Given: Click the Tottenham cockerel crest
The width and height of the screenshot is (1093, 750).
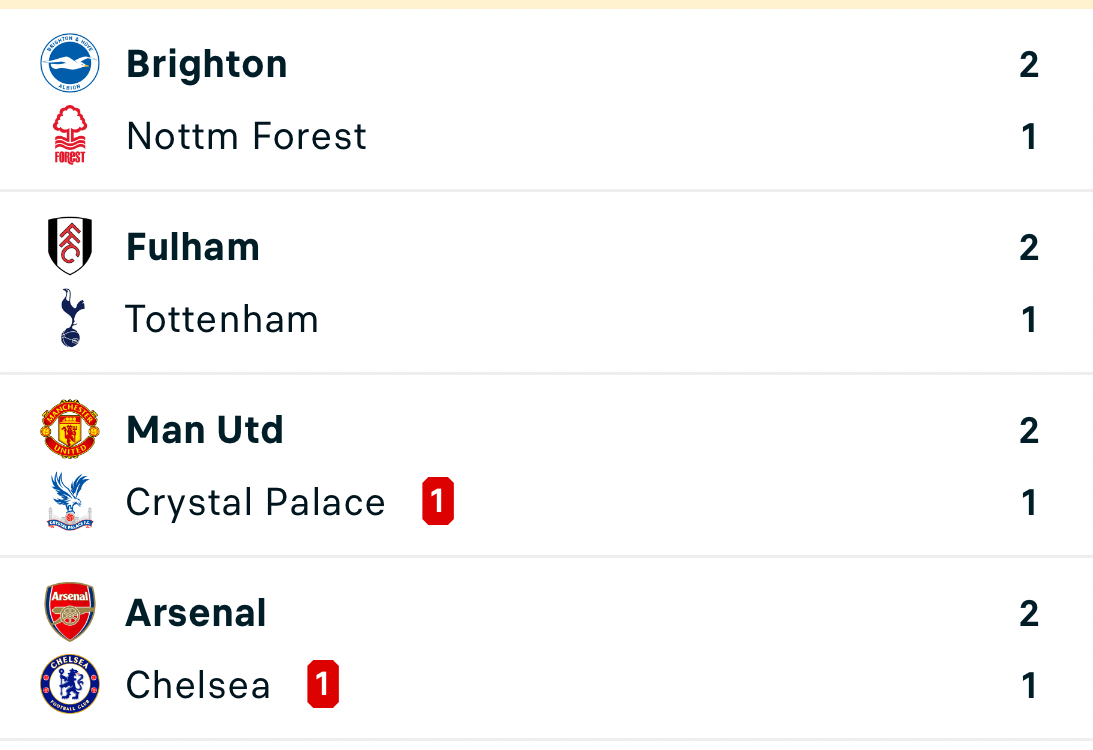Looking at the screenshot, I should click(70, 319).
